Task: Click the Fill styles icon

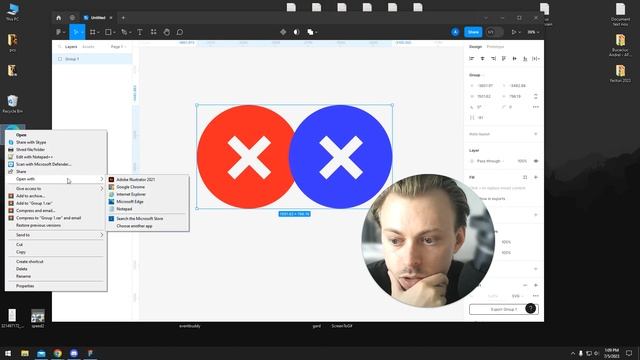Action: click(x=525, y=177)
